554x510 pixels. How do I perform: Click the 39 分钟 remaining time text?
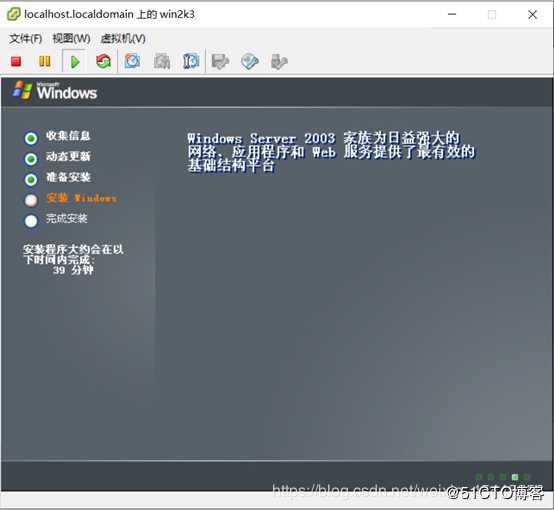pos(73,270)
